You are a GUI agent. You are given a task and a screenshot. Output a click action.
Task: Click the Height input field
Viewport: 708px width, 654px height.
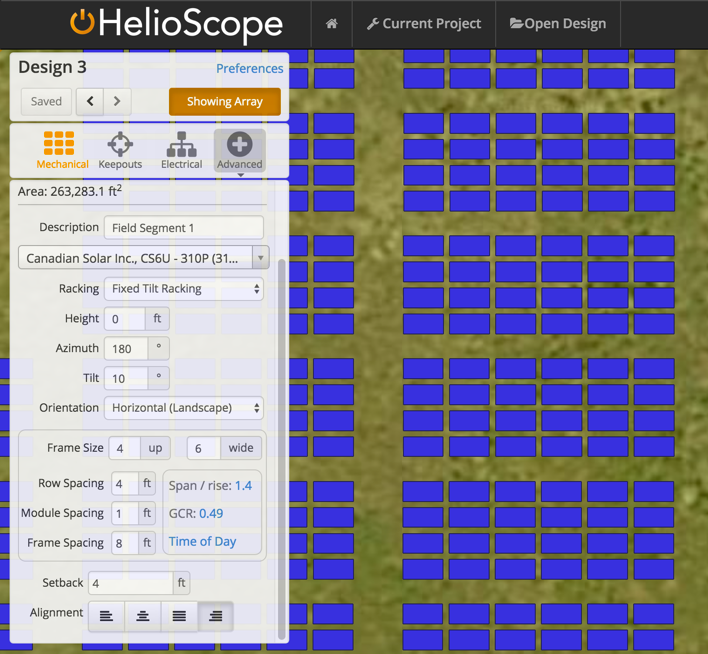click(125, 319)
